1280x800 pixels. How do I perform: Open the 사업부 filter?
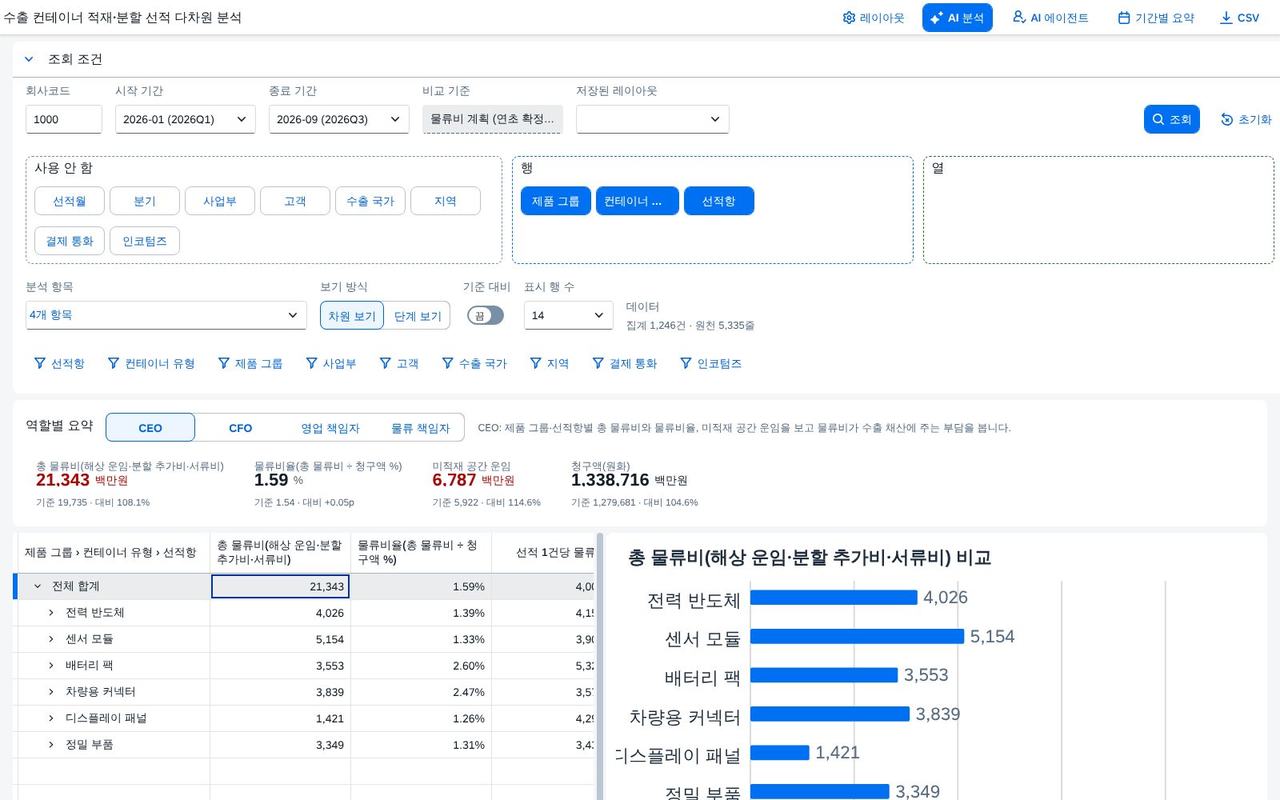pyautogui.click(x=330, y=363)
